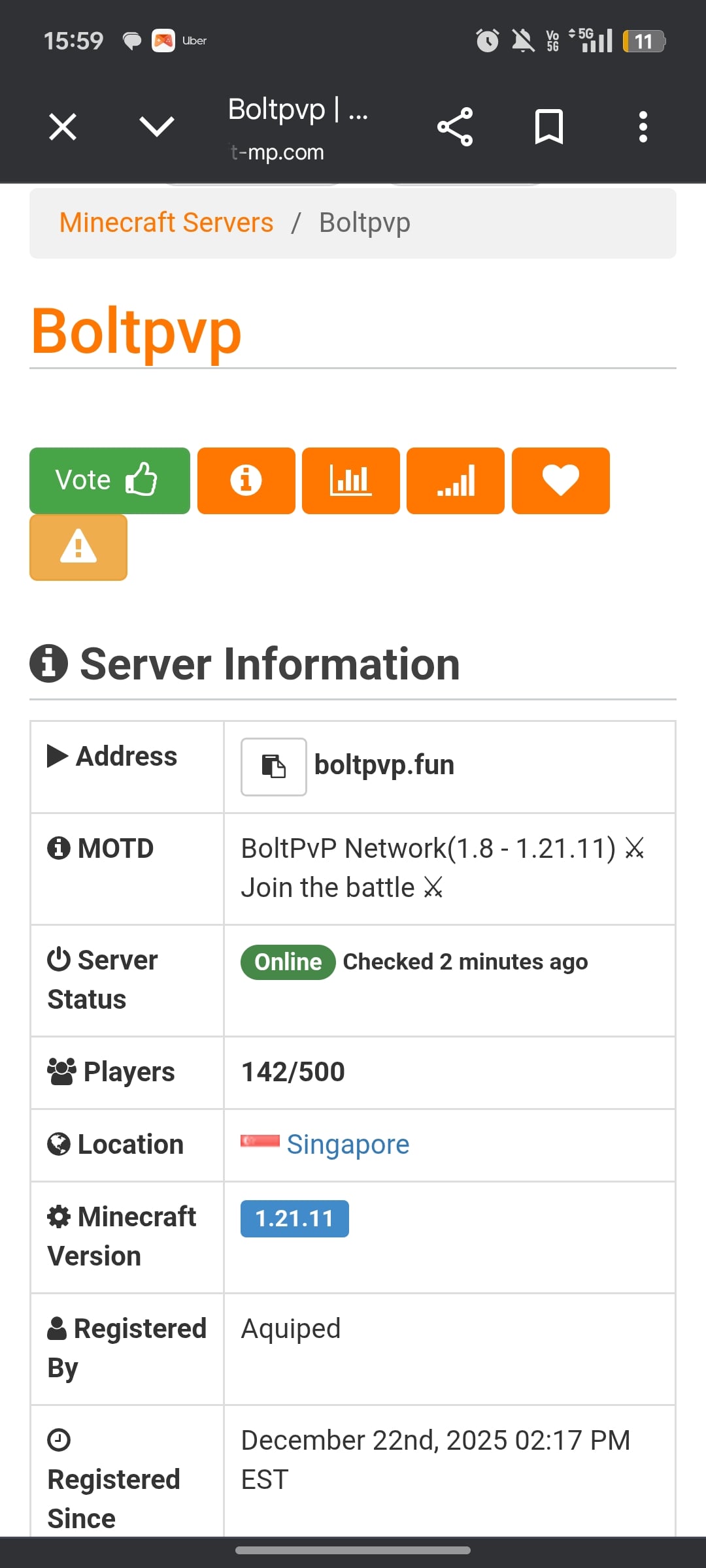
Task: Open the three-dot browser menu
Action: (x=643, y=126)
